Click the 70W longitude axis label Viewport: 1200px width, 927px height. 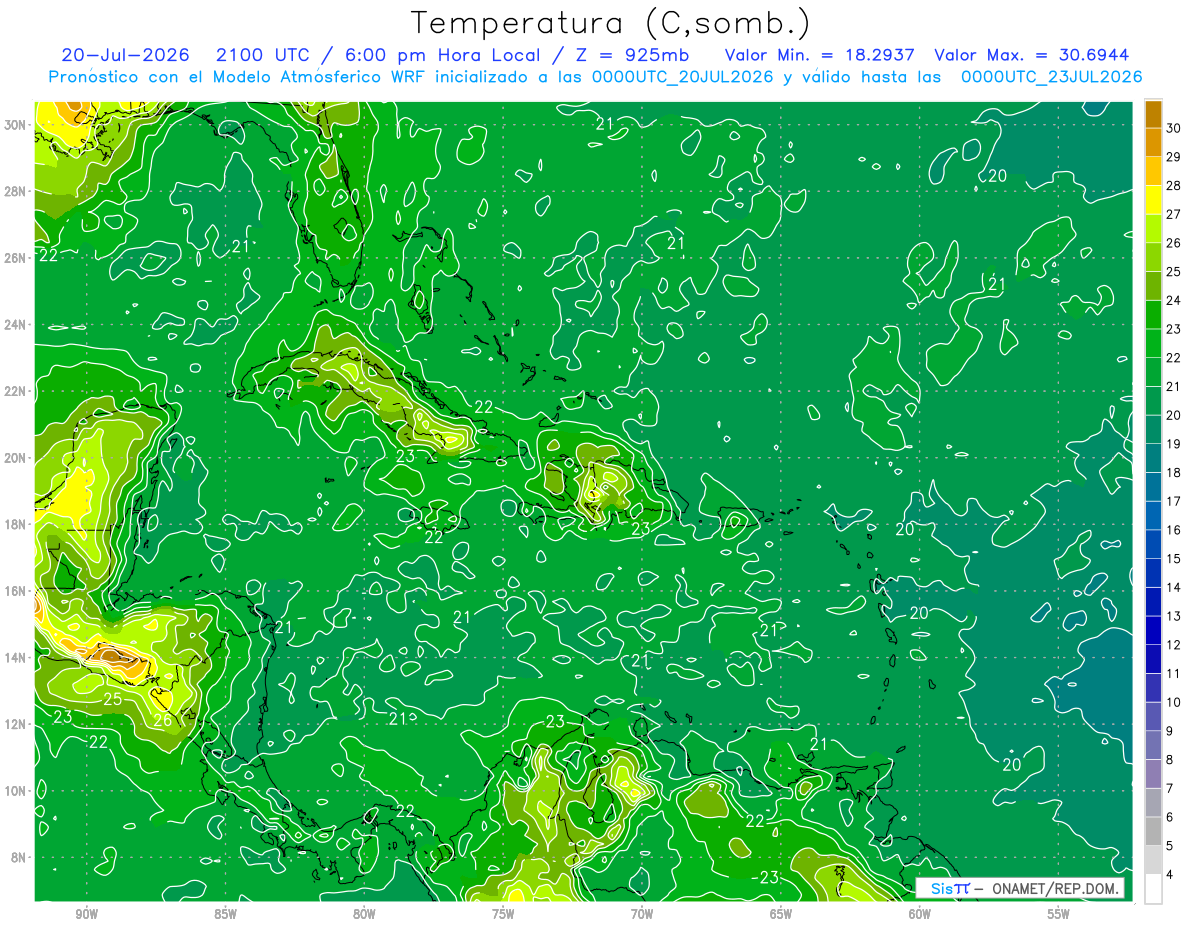click(642, 914)
